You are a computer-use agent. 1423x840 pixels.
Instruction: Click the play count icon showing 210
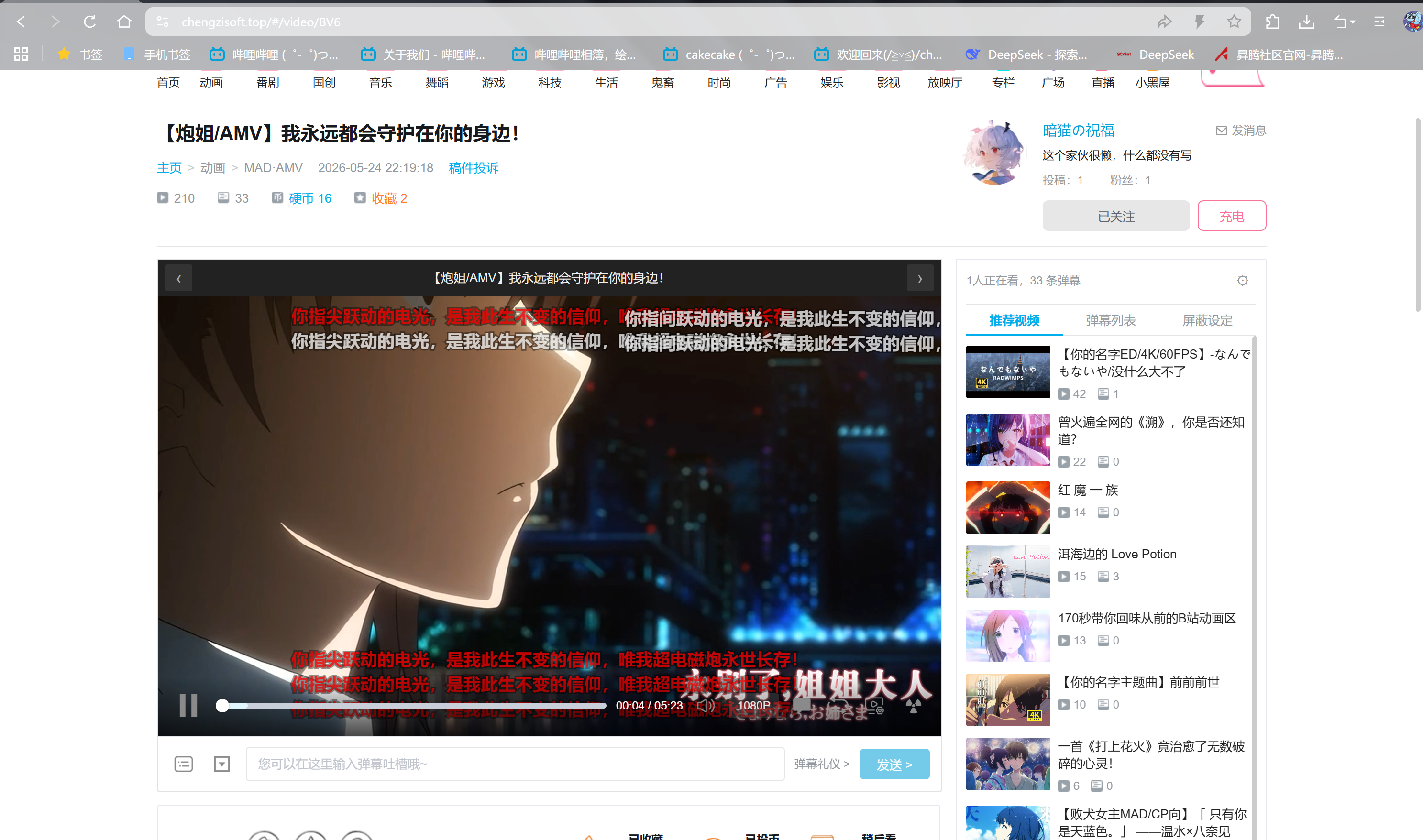tap(163, 197)
